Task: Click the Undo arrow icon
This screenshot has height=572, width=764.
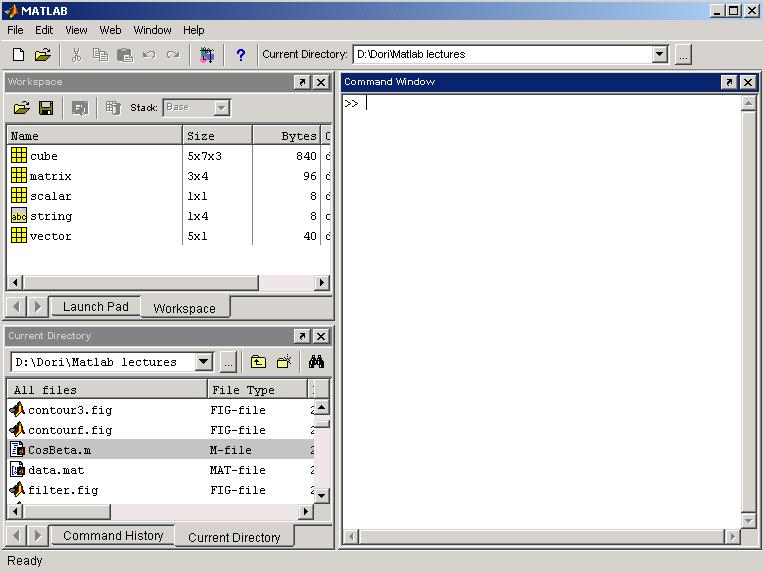Action: pos(149,55)
